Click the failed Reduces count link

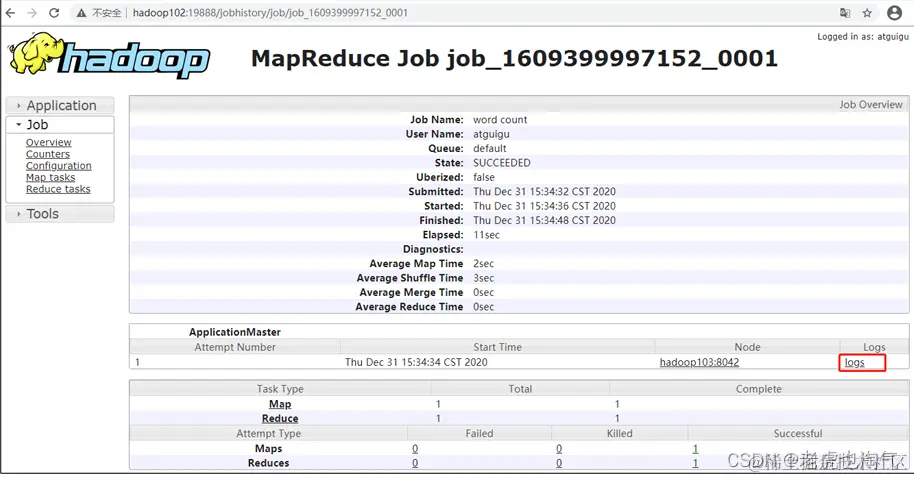pyautogui.click(x=415, y=463)
